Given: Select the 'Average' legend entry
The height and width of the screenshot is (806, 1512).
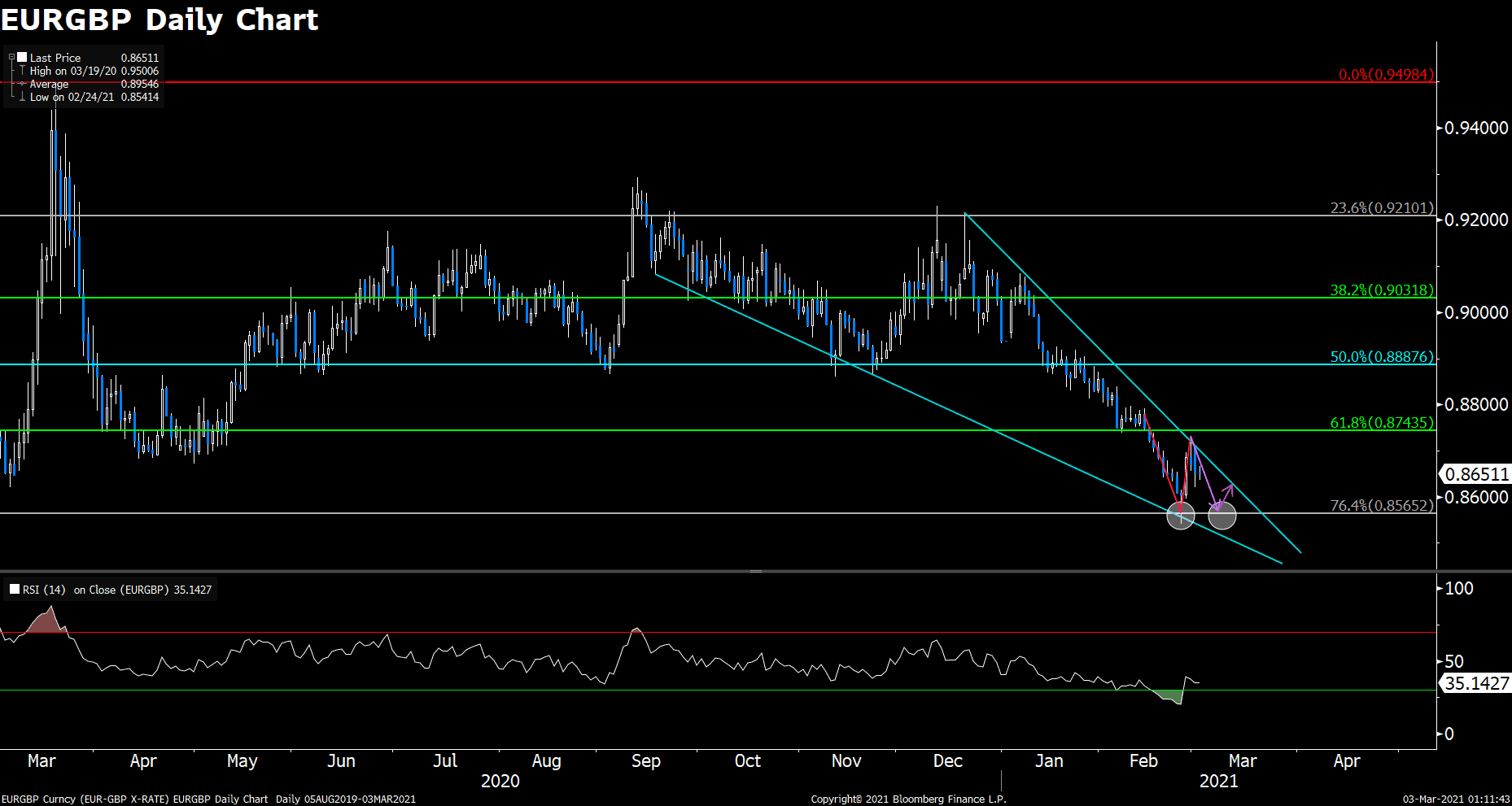Looking at the screenshot, I should 49,84.
